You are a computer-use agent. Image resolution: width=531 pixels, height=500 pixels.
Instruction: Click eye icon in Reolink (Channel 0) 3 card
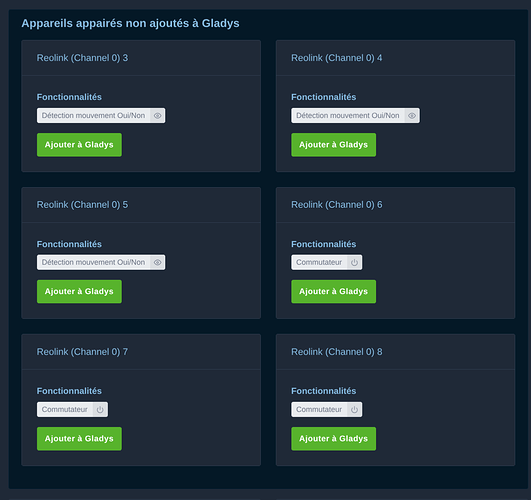157,116
